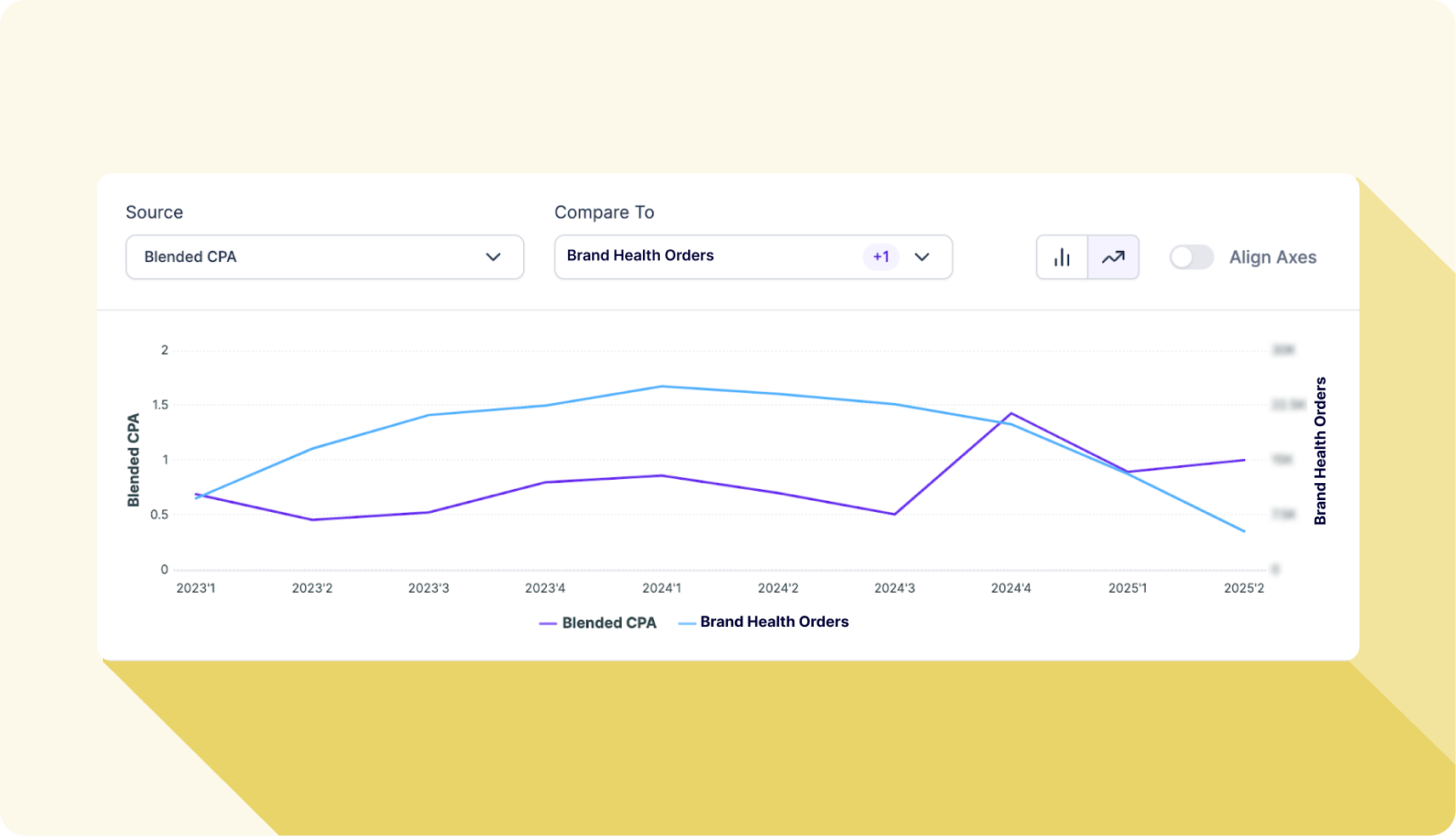Select the line chart view icon
This screenshot has height=836, width=1456.
pyautogui.click(x=1112, y=257)
